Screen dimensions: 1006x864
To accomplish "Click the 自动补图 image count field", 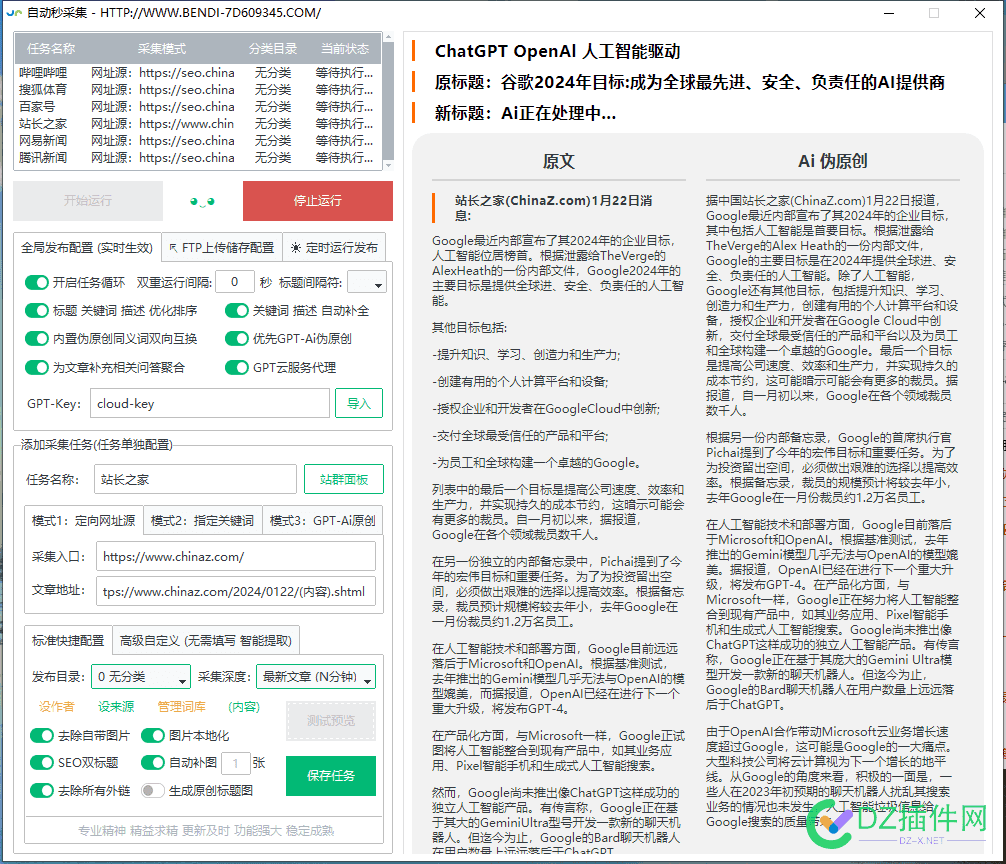I will click(235, 763).
